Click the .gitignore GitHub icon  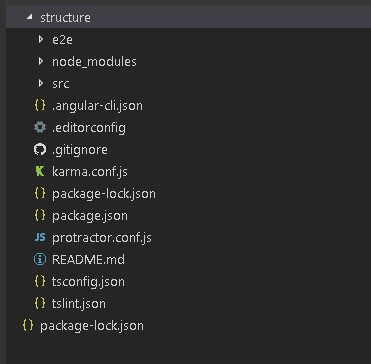(x=40, y=150)
